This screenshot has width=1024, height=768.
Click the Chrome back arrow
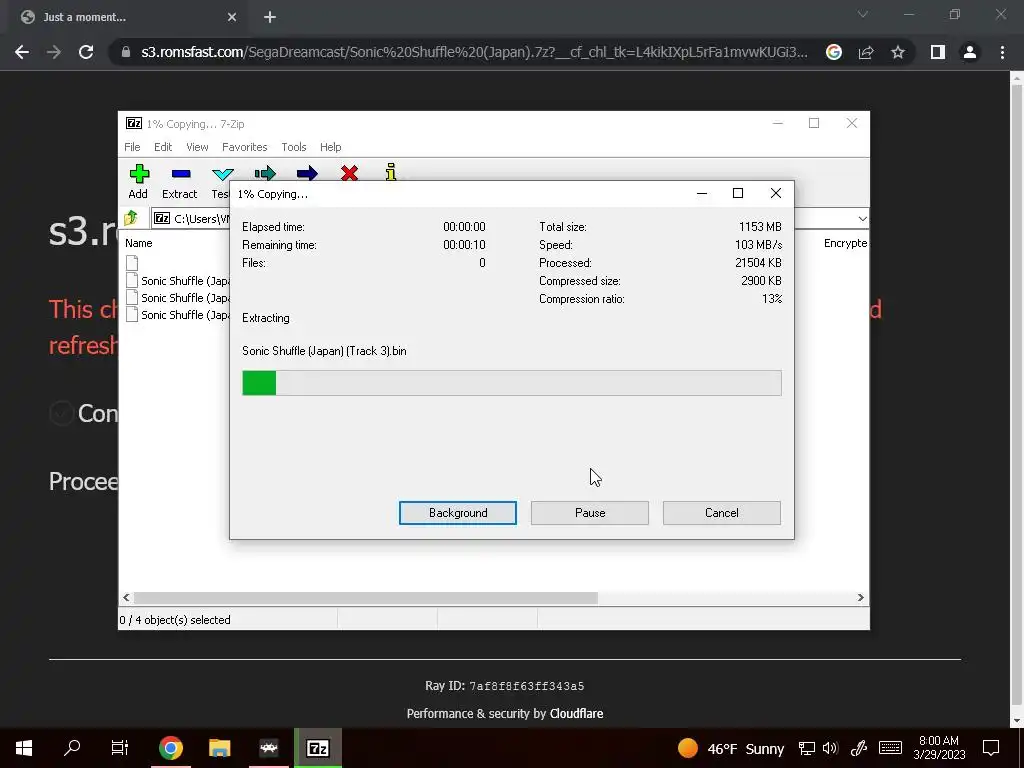[x=22, y=52]
